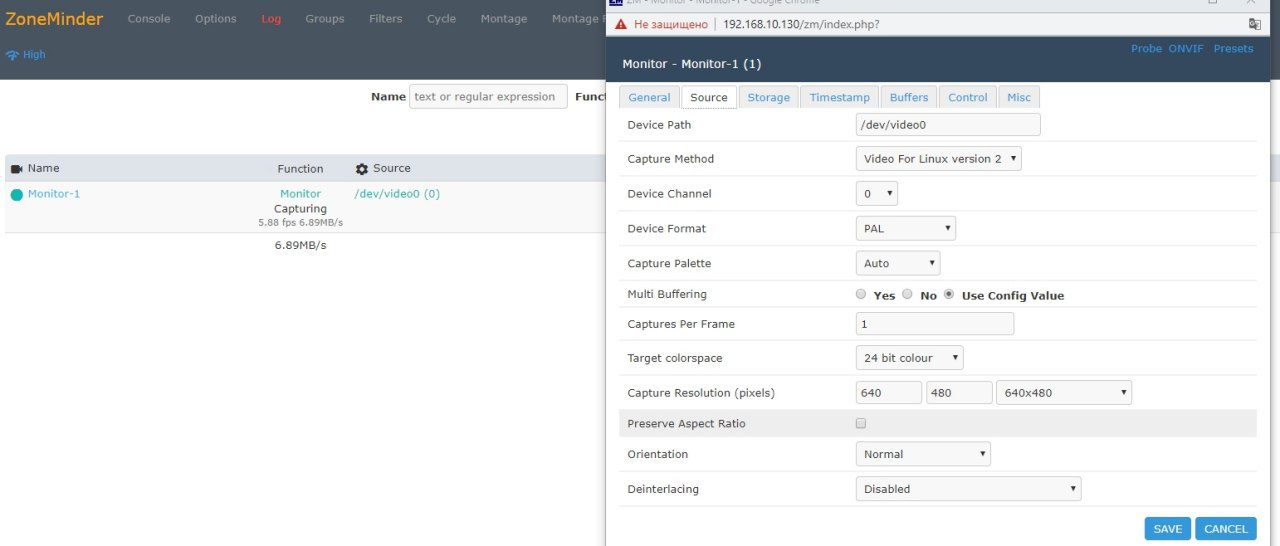Click the ZoneMinder logo link
Screen dimensions: 1280x546
(54, 18)
